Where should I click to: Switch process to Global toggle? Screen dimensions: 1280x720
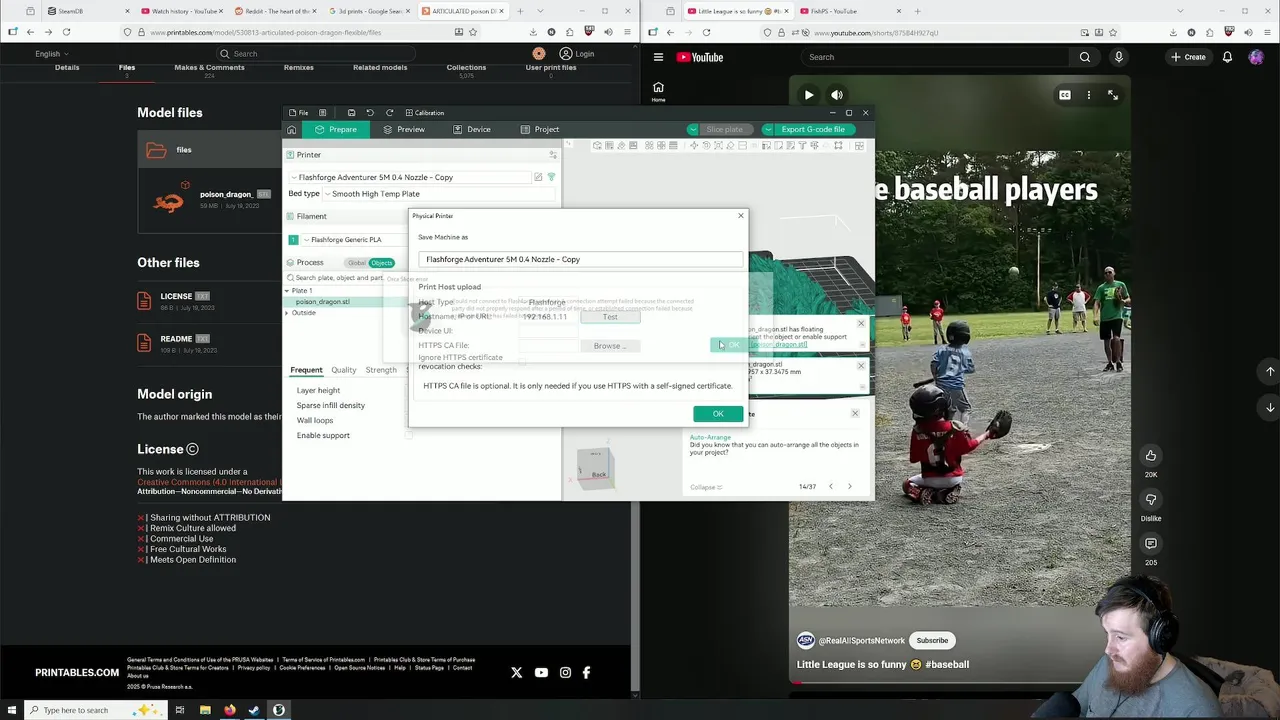(357, 263)
